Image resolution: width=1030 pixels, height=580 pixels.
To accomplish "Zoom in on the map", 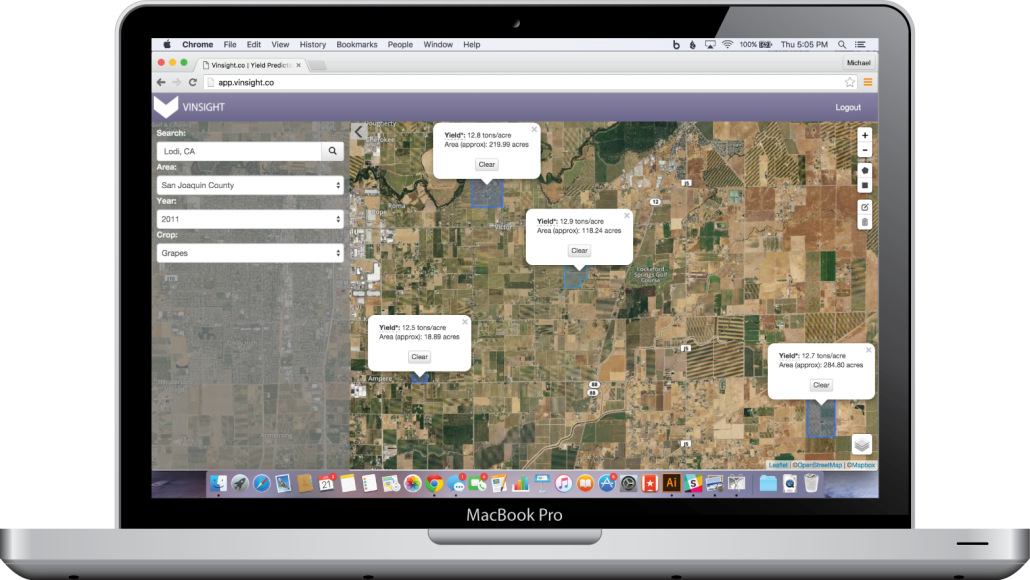I will [x=864, y=135].
